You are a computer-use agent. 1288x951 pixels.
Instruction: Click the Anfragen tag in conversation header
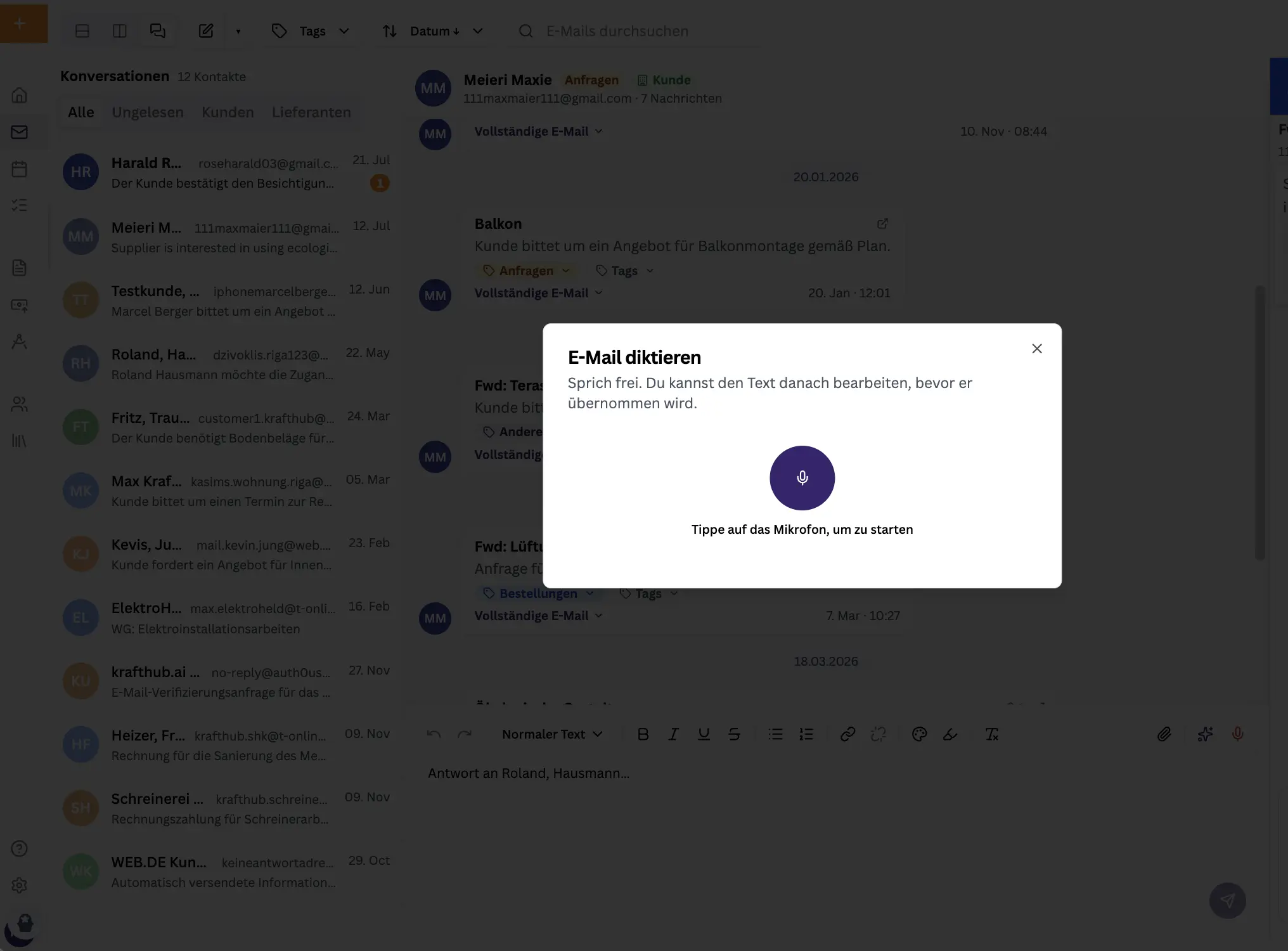(591, 80)
